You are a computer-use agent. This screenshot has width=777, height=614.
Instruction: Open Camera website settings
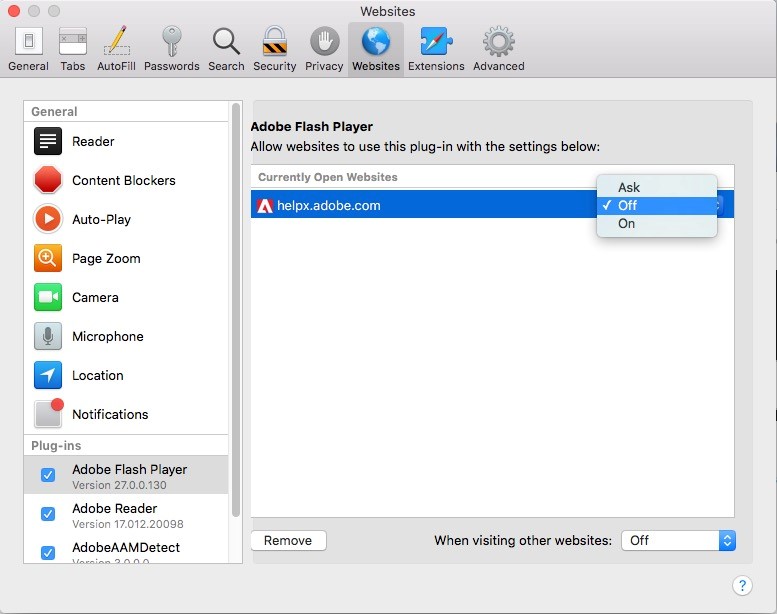[95, 298]
